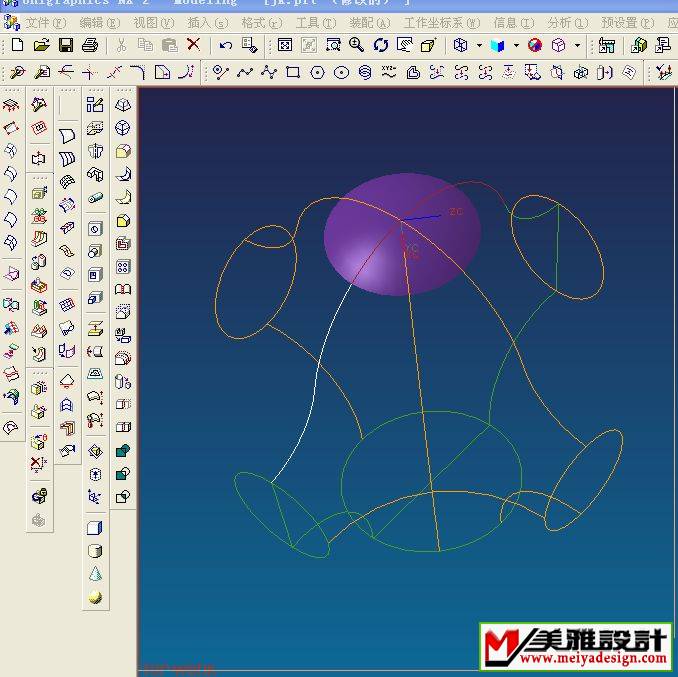Click the Fit view icon
678x677 pixels.
click(x=285, y=45)
